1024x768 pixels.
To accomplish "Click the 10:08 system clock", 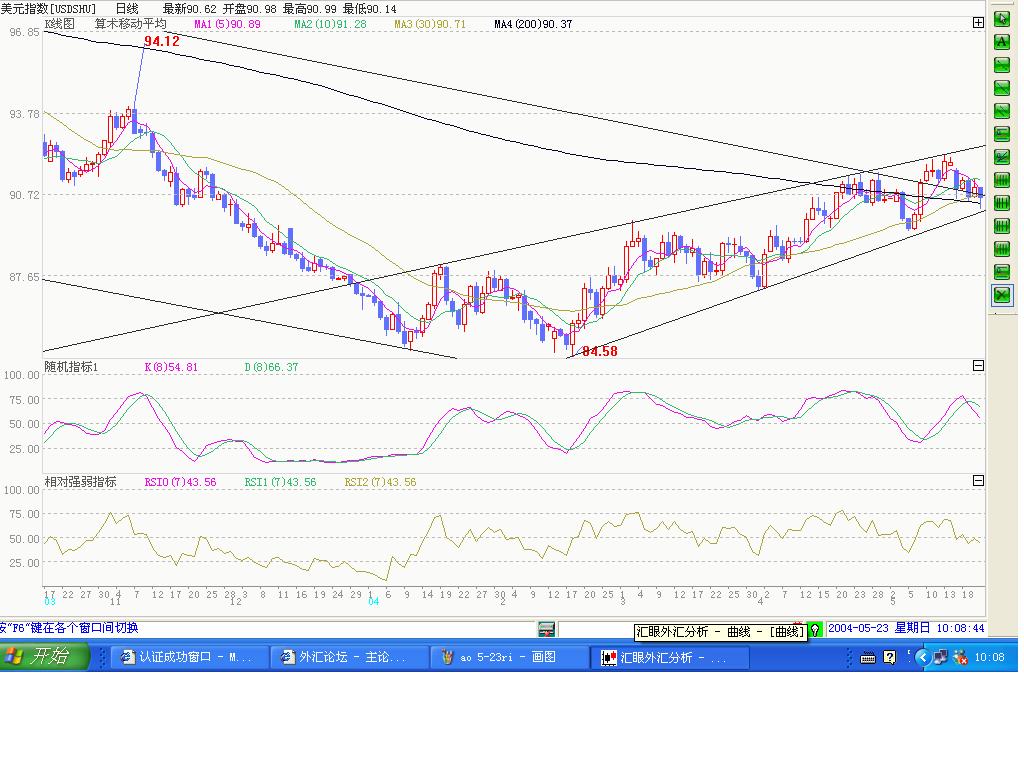I will click(989, 657).
